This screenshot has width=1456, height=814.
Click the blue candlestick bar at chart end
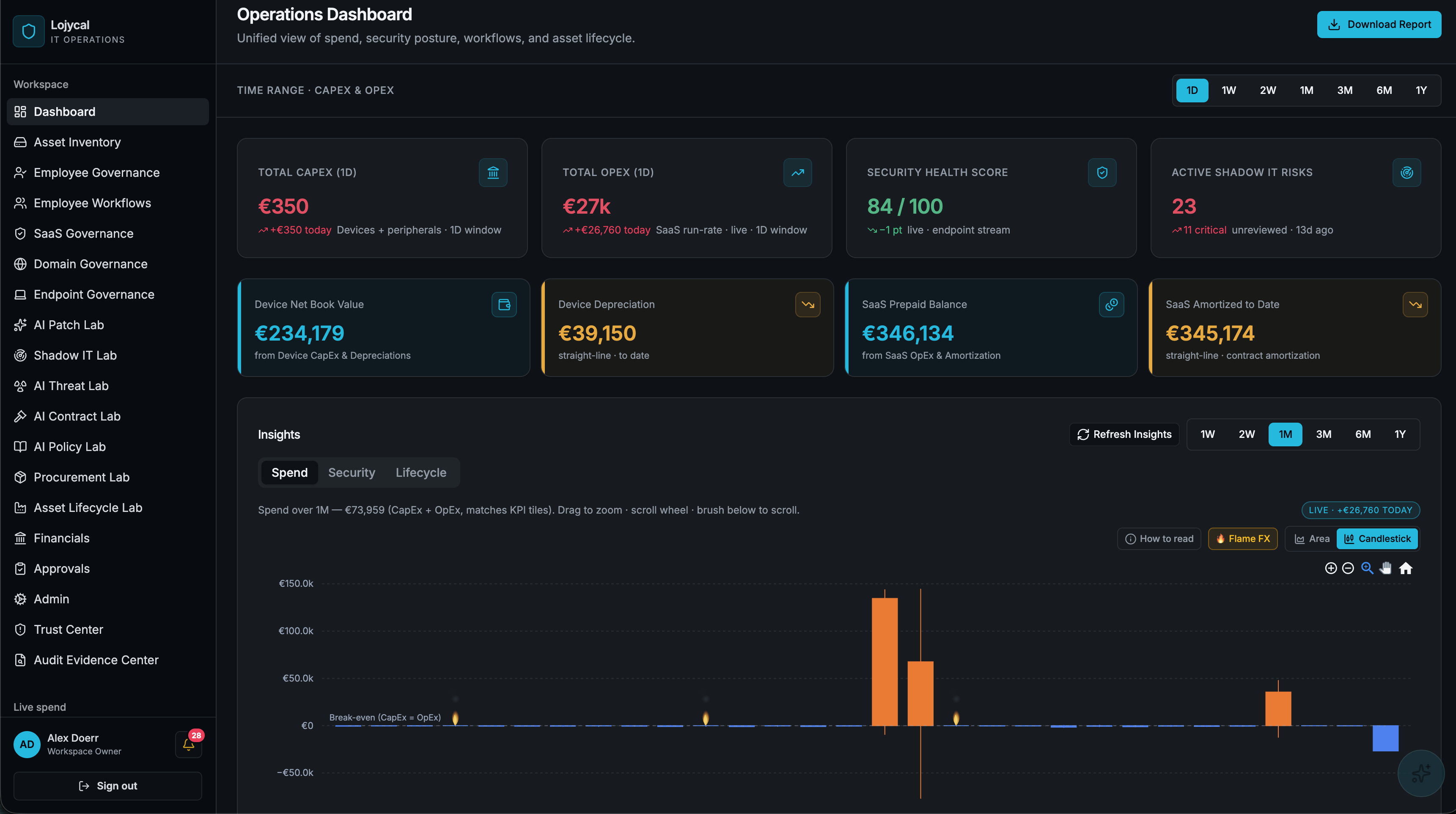tap(1385, 738)
